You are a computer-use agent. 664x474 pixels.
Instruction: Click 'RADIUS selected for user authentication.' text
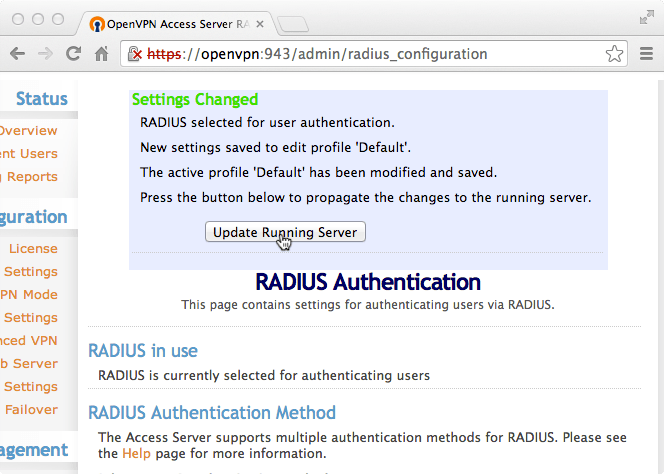tap(267, 122)
